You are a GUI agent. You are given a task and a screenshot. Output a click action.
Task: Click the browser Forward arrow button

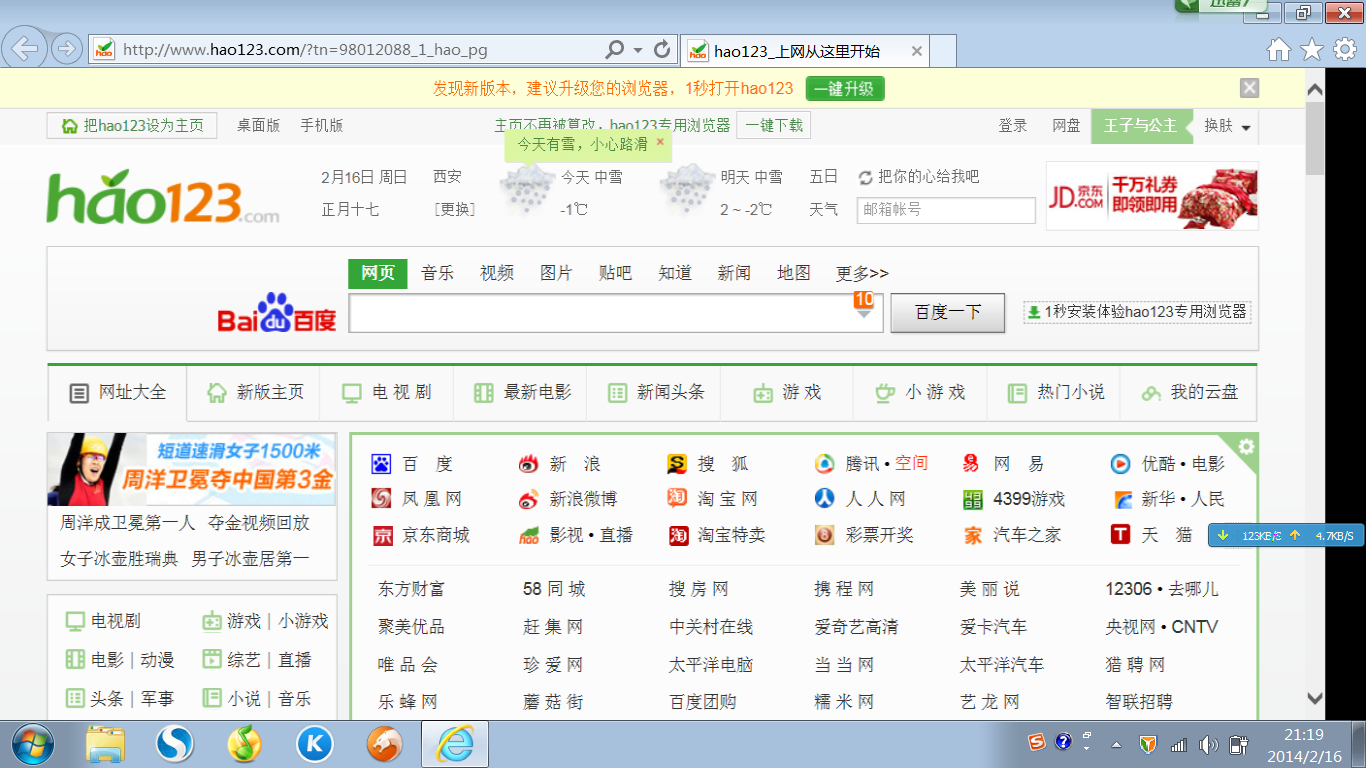66,48
